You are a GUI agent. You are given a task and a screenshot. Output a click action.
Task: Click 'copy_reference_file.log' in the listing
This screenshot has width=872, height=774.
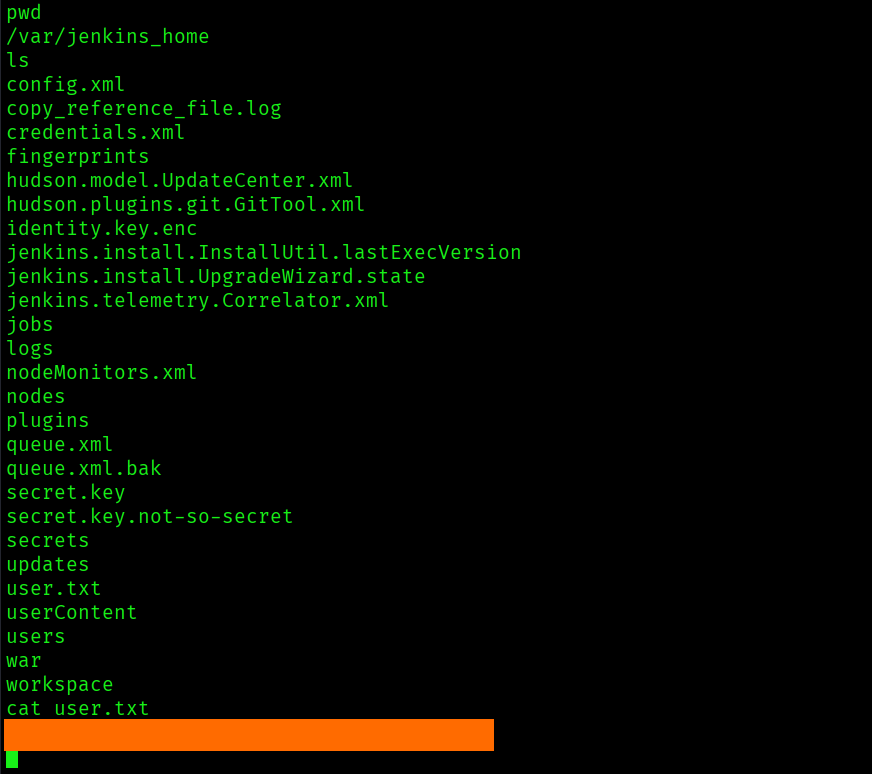click(x=144, y=109)
